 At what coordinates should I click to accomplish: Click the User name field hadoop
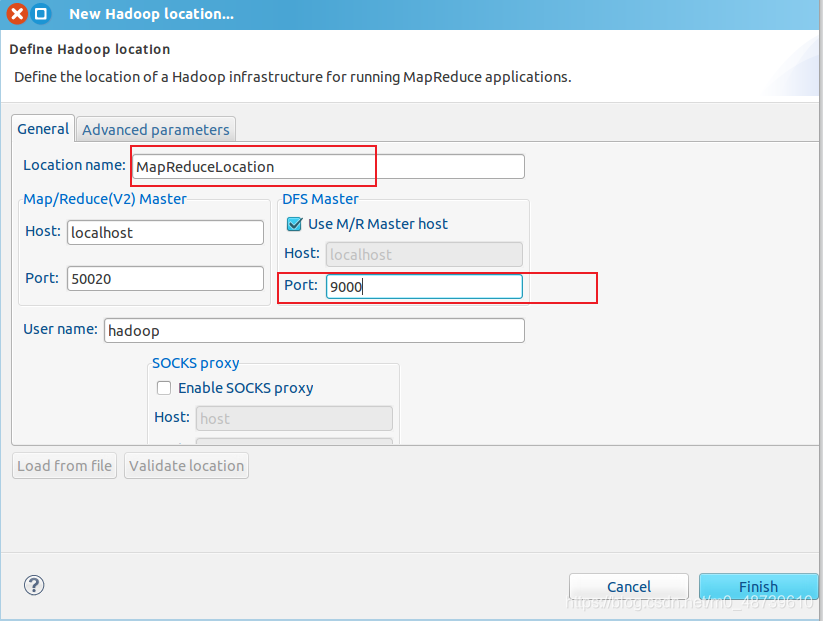314,331
